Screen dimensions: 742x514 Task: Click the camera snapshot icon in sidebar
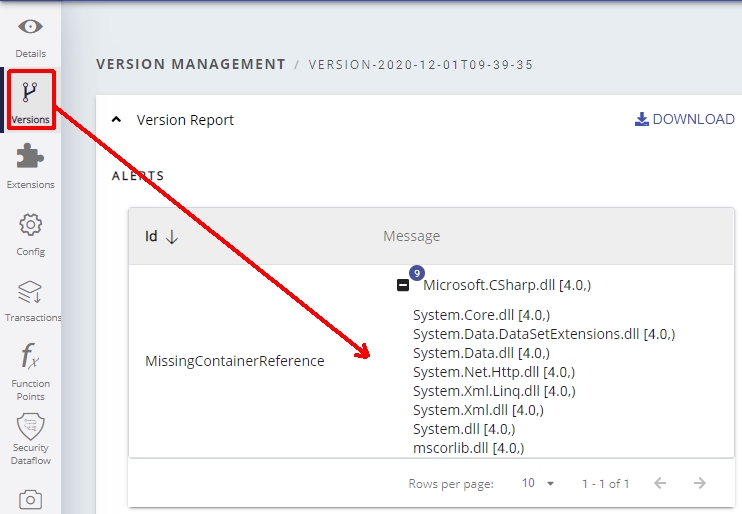click(x=30, y=498)
